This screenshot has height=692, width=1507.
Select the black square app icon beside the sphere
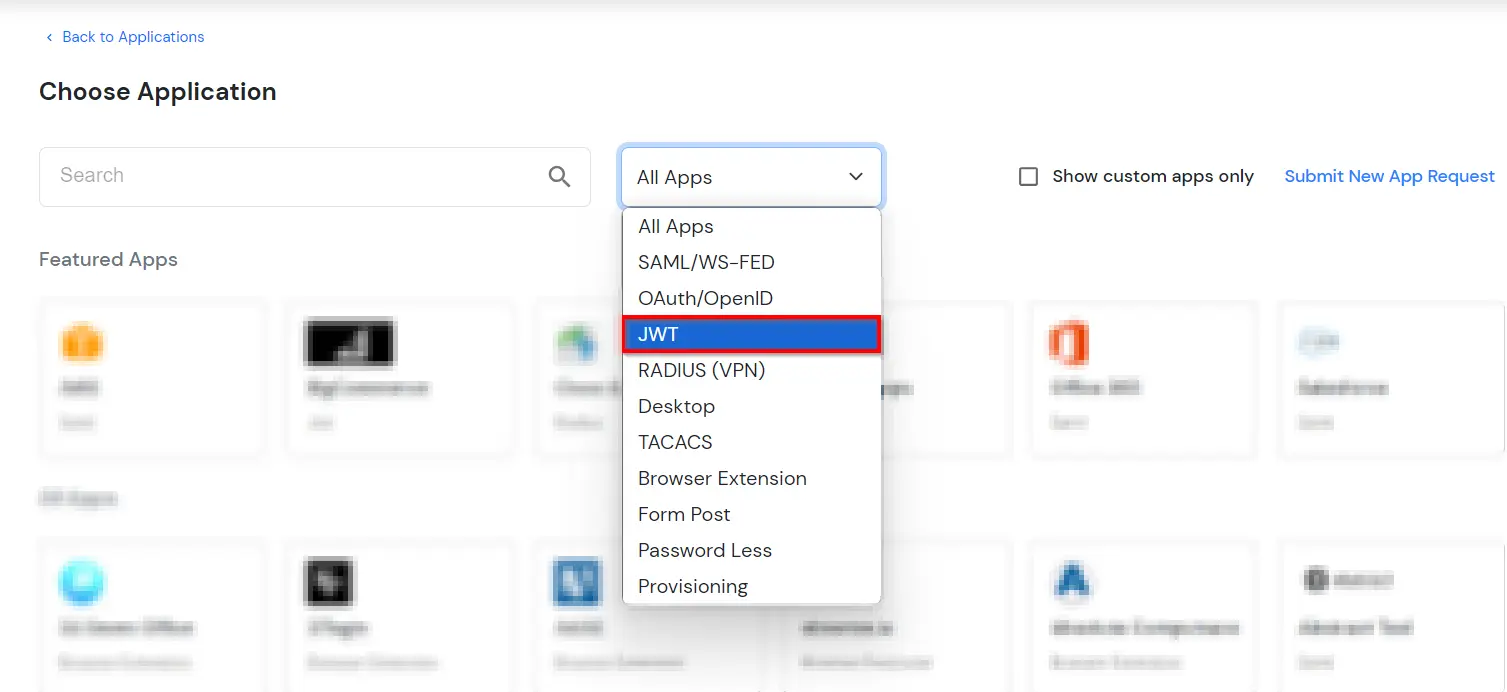[x=329, y=581]
